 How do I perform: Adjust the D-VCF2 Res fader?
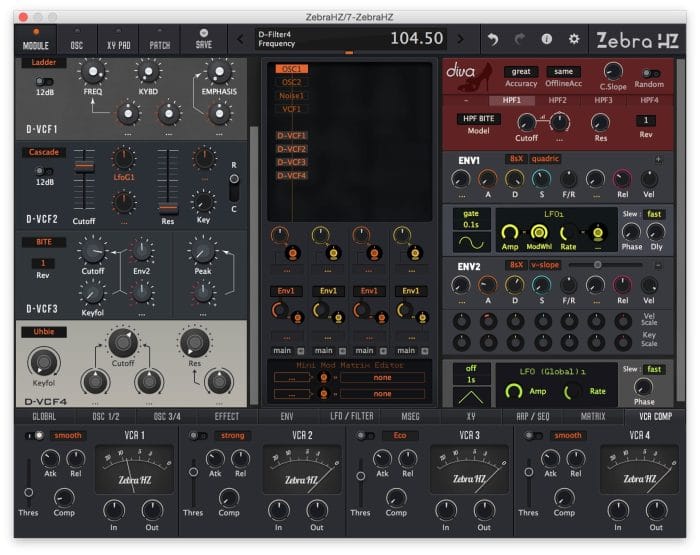coord(168,208)
